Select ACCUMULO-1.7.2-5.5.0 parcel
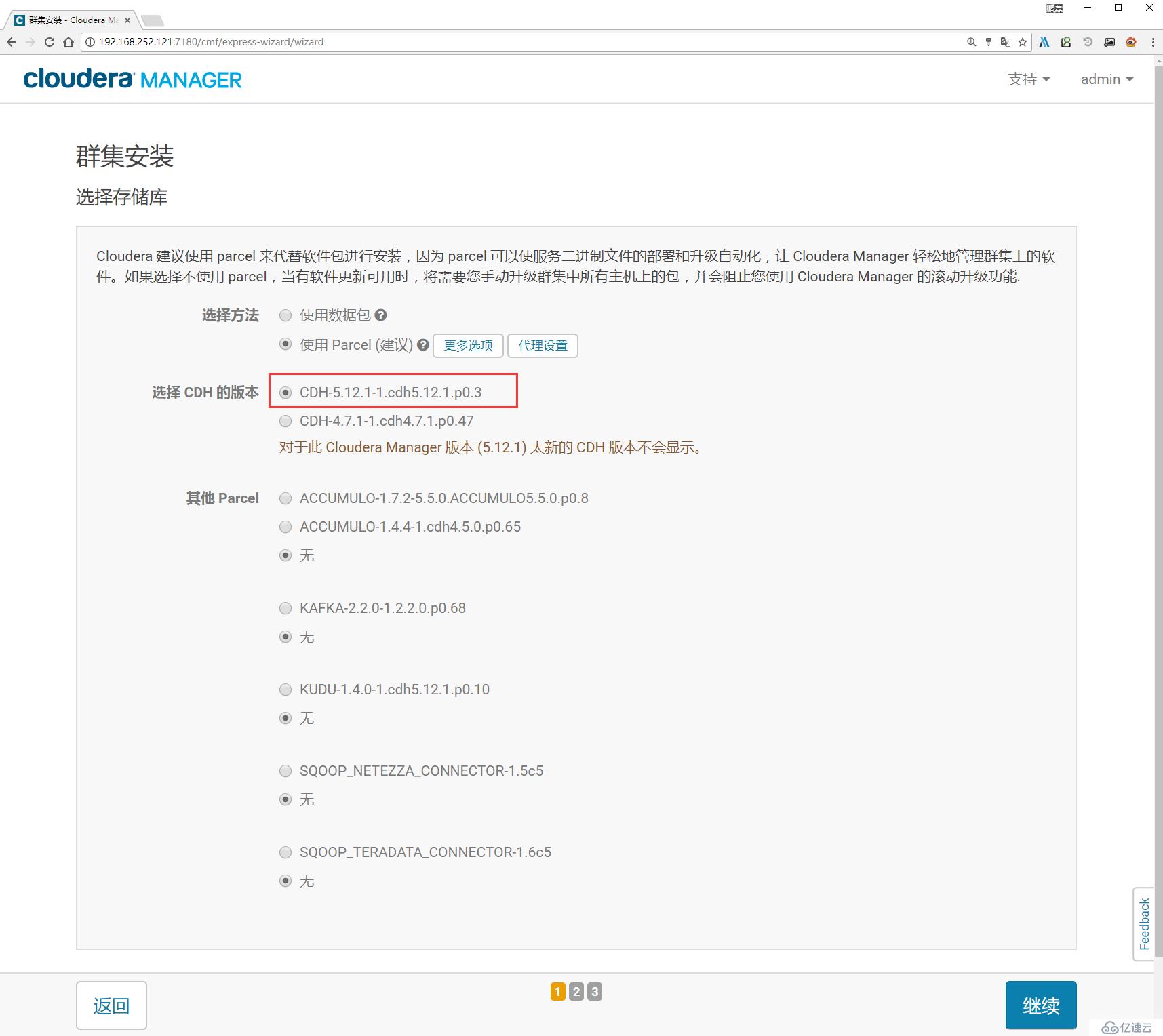This screenshot has width=1163, height=1036. [285, 498]
